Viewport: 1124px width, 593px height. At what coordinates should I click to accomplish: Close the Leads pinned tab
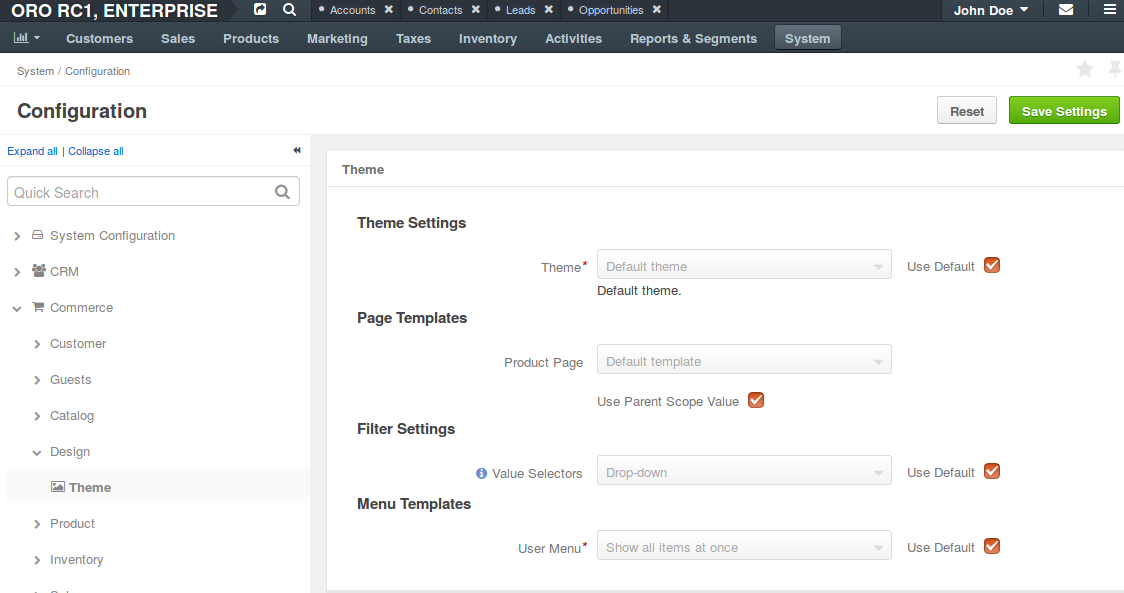pyautogui.click(x=548, y=9)
